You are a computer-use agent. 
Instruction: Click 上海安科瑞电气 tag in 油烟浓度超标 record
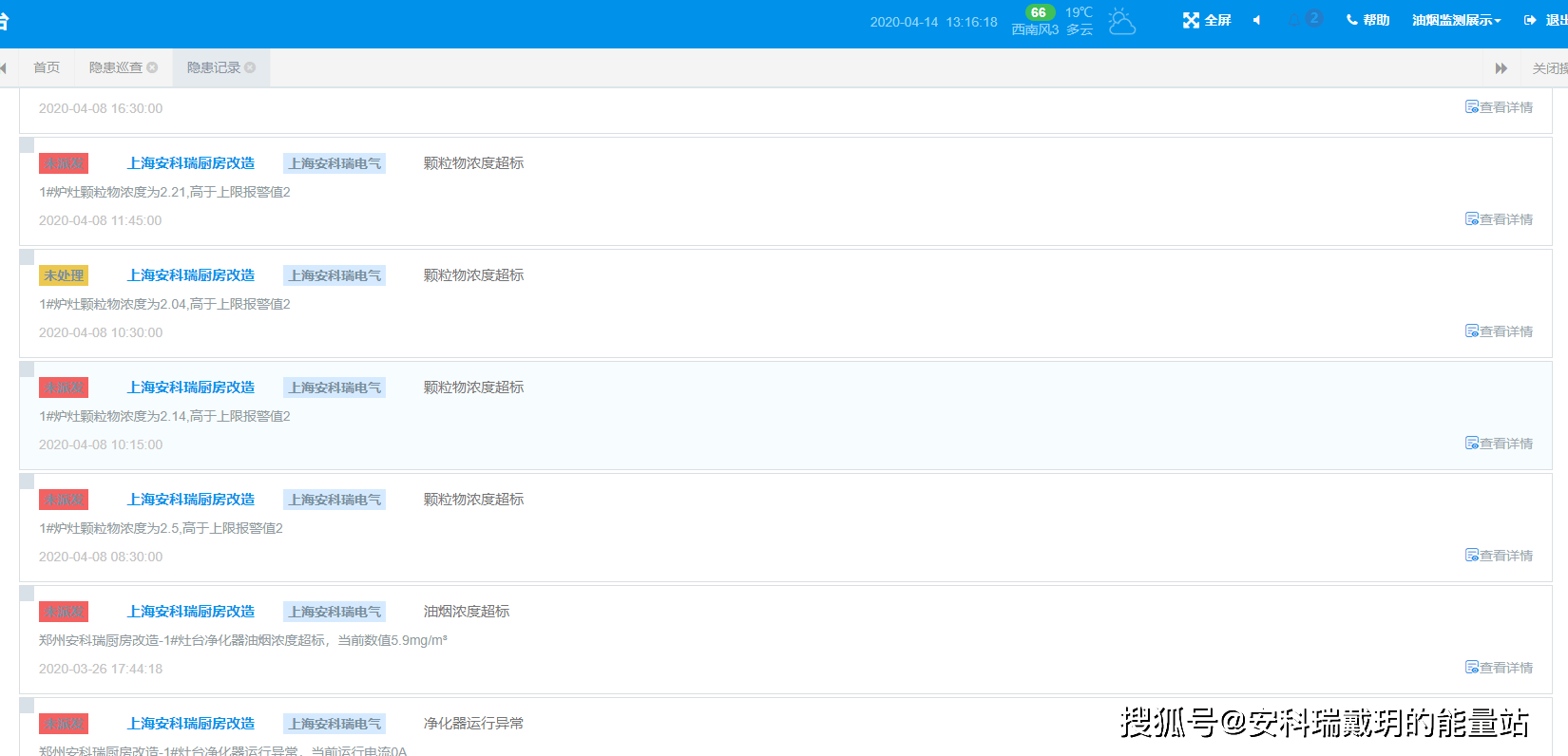[335, 612]
